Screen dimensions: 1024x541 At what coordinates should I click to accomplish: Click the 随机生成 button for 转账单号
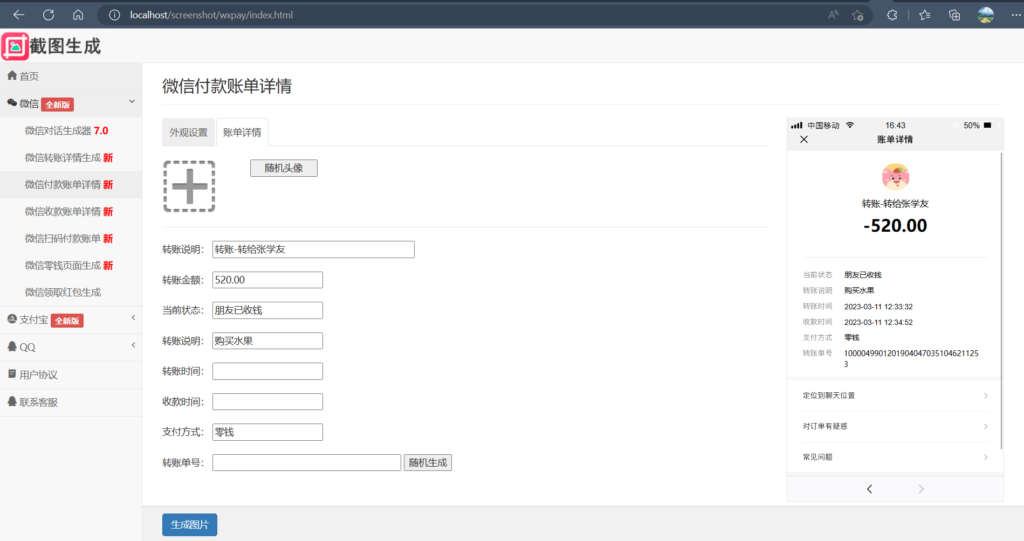point(428,462)
